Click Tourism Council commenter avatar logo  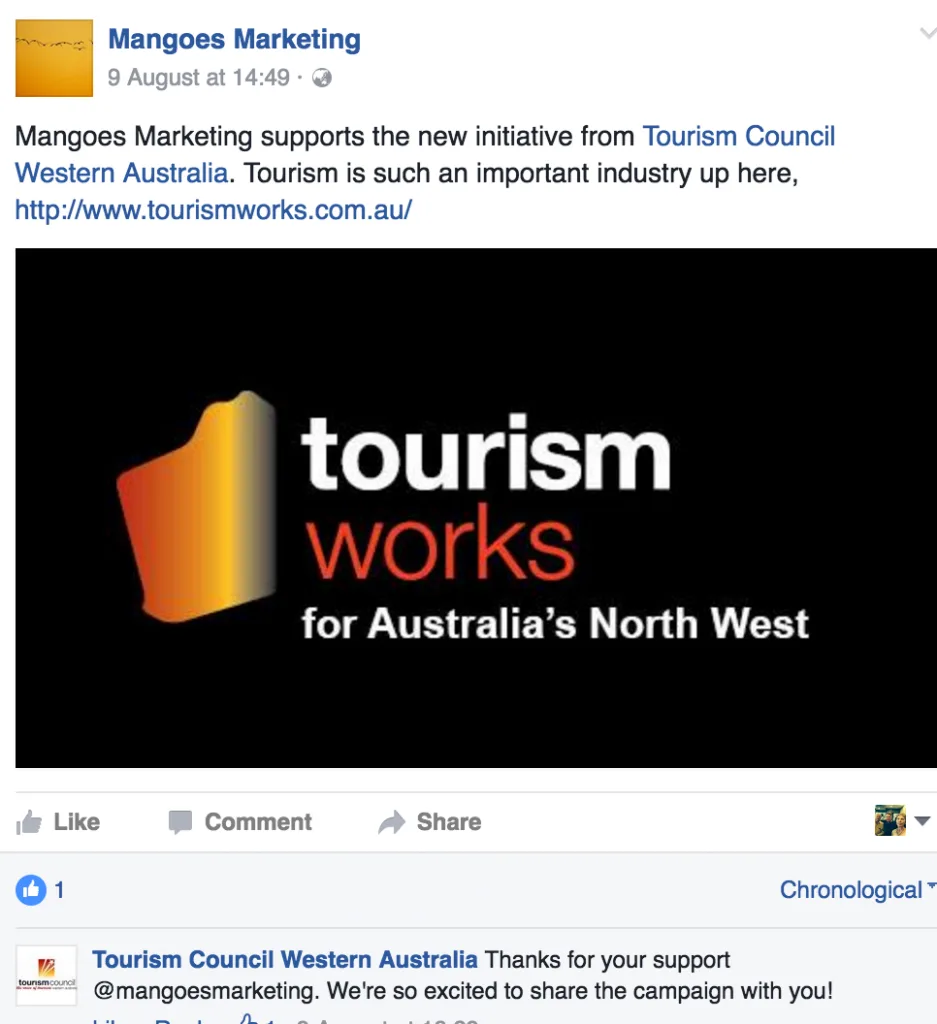(x=46, y=976)
